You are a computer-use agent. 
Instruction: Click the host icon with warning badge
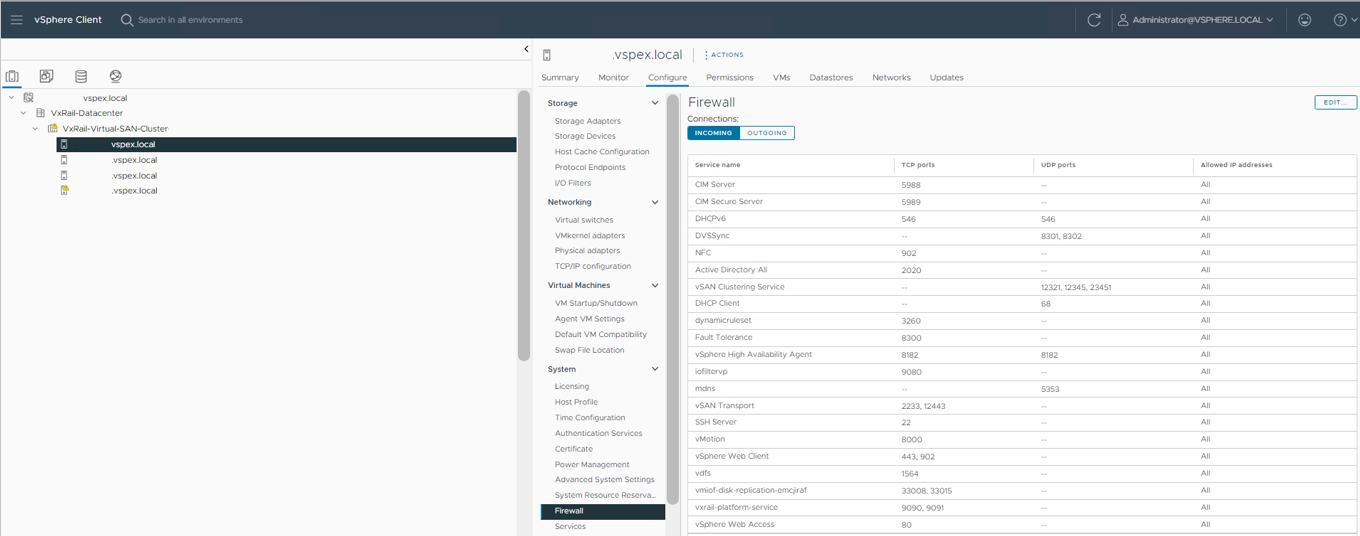(64, 190)
